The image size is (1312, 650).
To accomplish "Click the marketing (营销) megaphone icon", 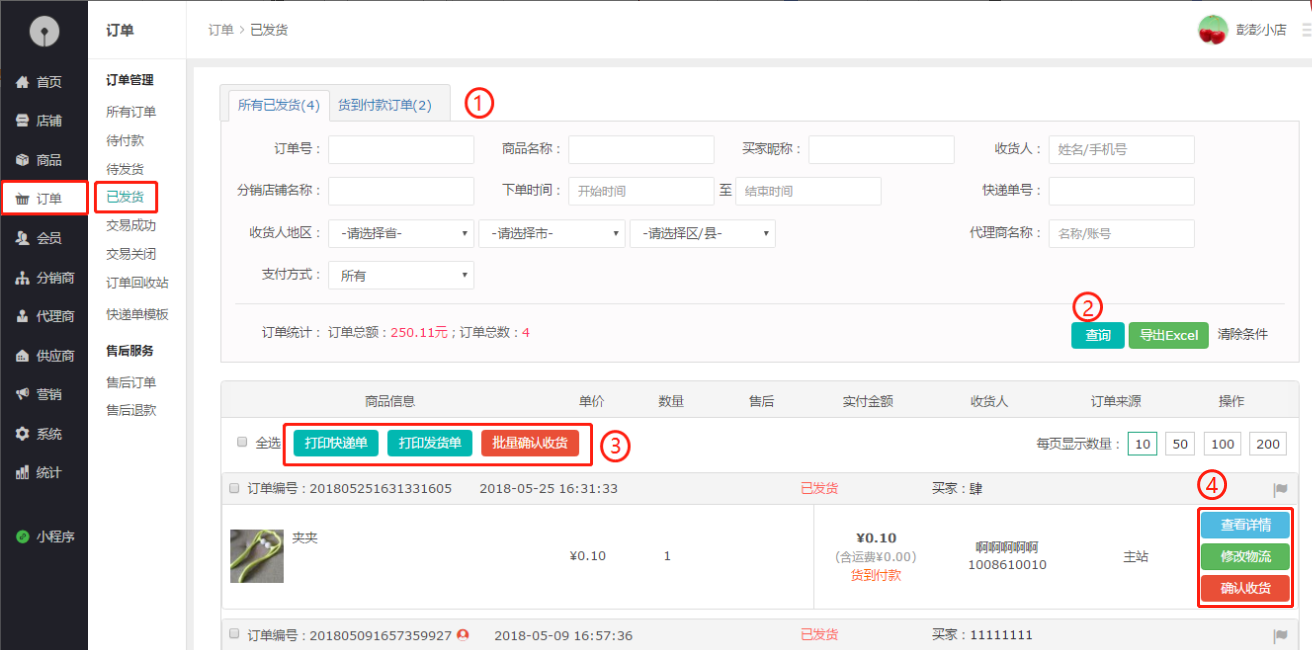I will coord(22,394).
